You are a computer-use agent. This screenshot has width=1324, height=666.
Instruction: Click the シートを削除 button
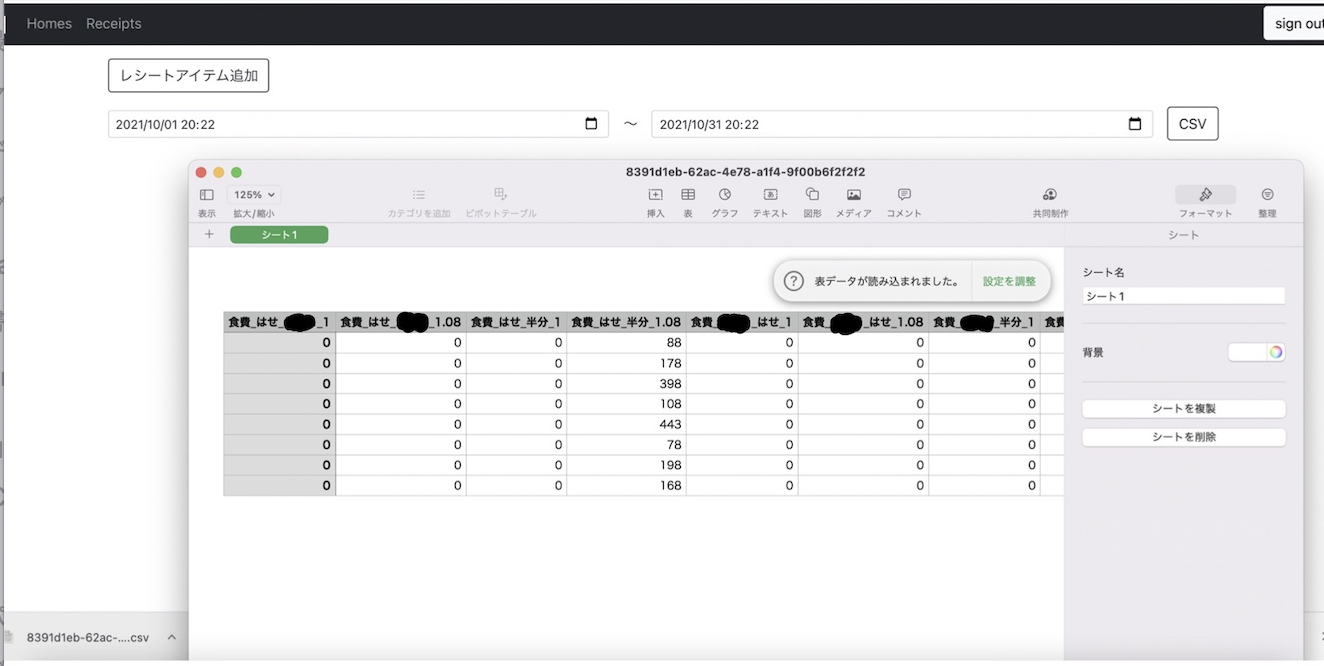point(1184,437)
